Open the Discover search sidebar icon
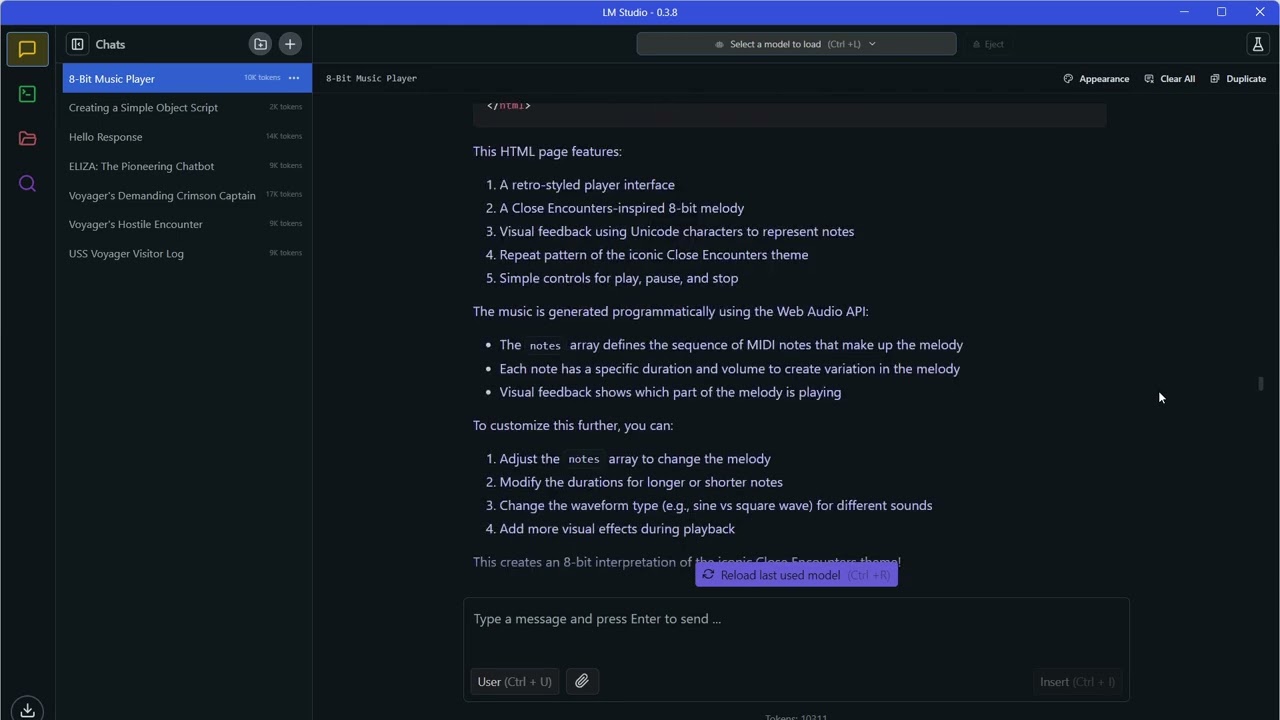The image size is (1280, 720). click(27, 184)
